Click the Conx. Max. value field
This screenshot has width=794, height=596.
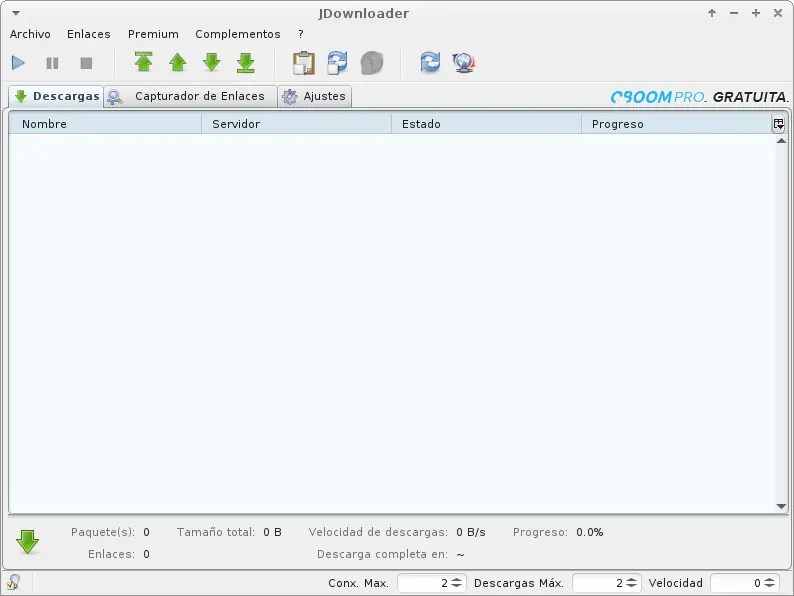click(x=423, y=583)
